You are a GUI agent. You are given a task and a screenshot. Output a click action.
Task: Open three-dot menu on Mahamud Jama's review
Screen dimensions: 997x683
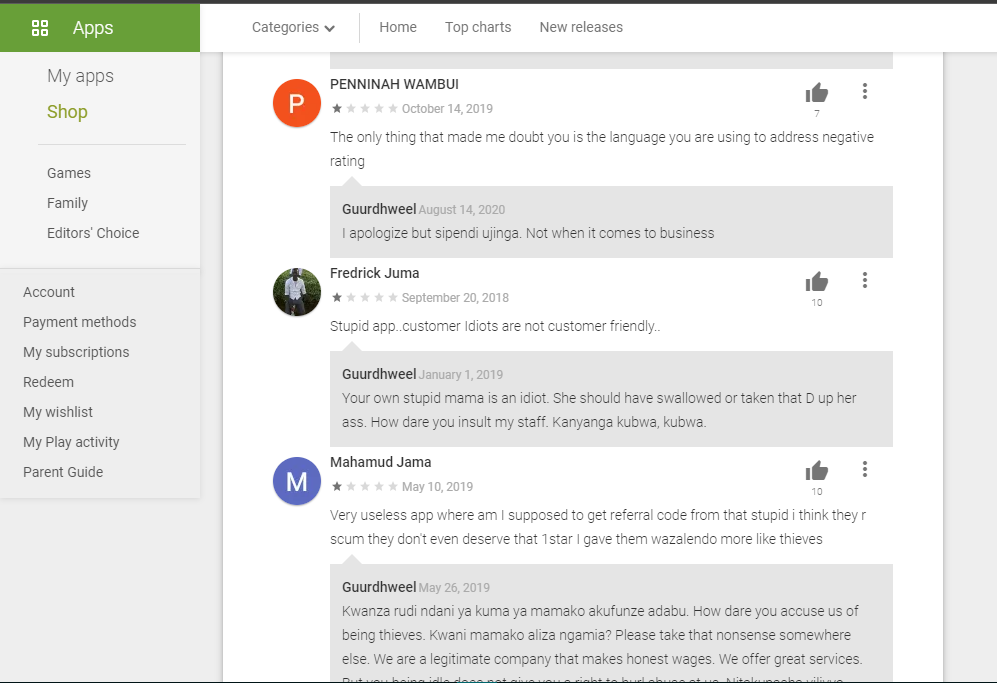[x=865, y=469]
